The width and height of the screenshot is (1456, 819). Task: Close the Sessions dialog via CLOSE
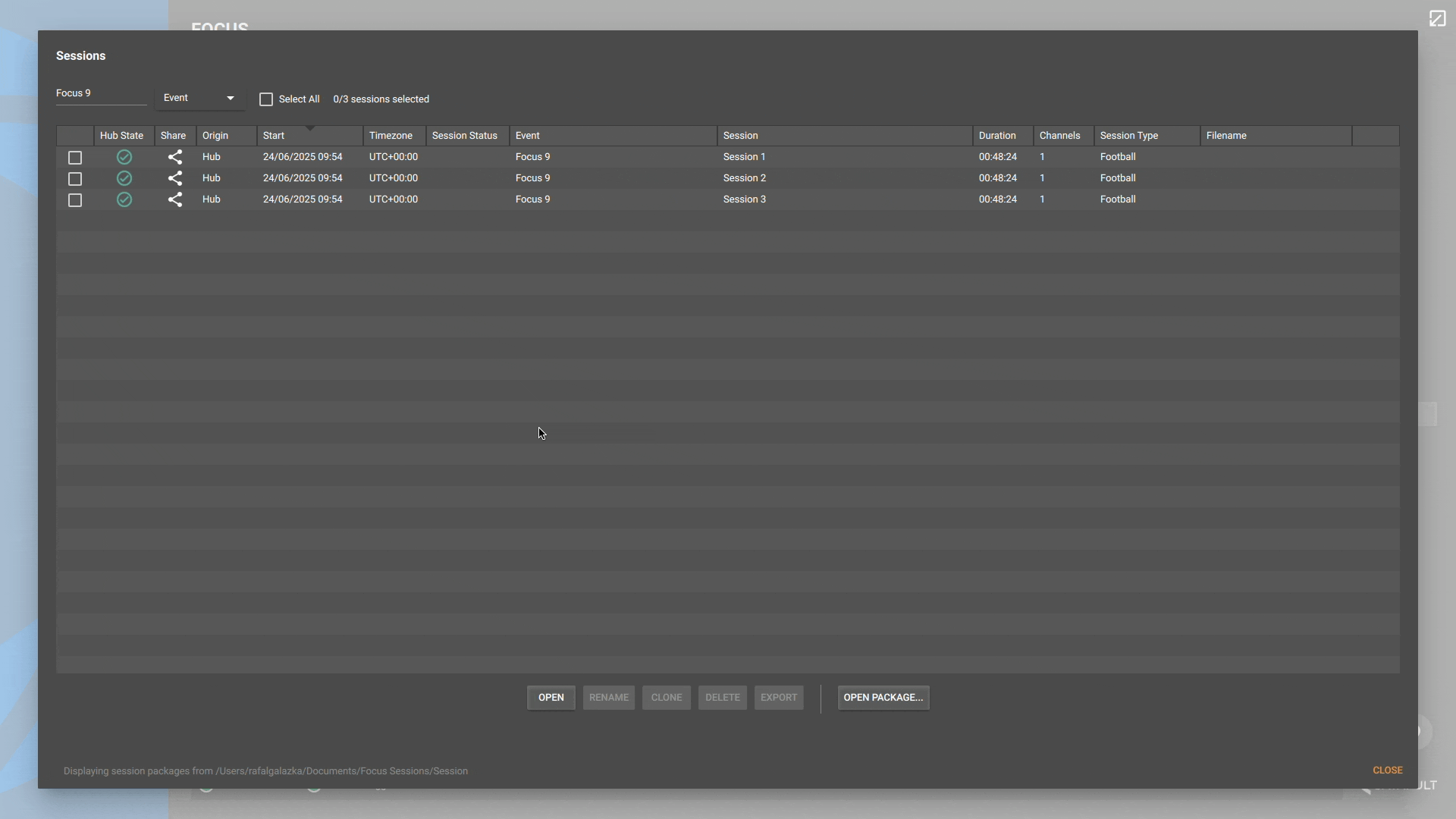pos(1388,770)
